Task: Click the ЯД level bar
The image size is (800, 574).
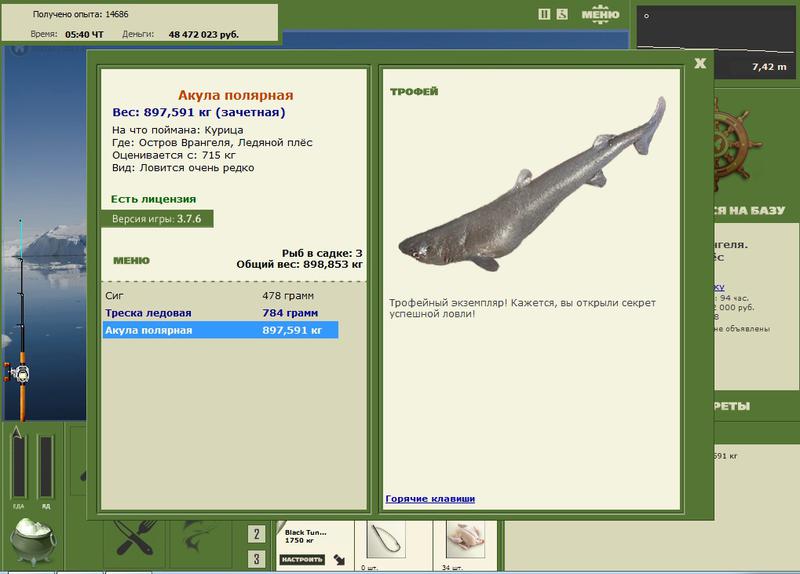Action: click(46, 466)
